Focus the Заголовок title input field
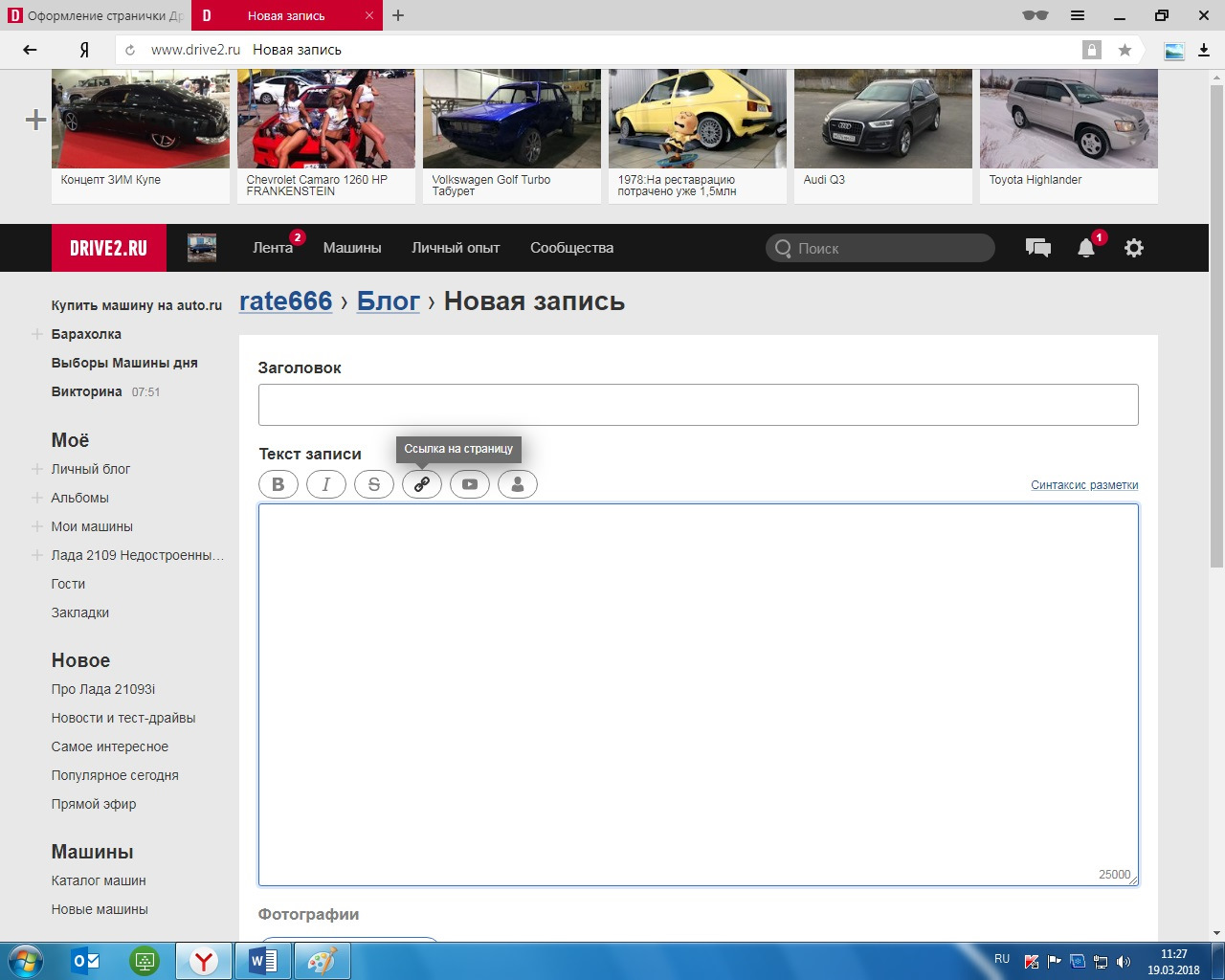This screenshot has height=980, width=1225. pyautogui.click(x=699, y=405)
